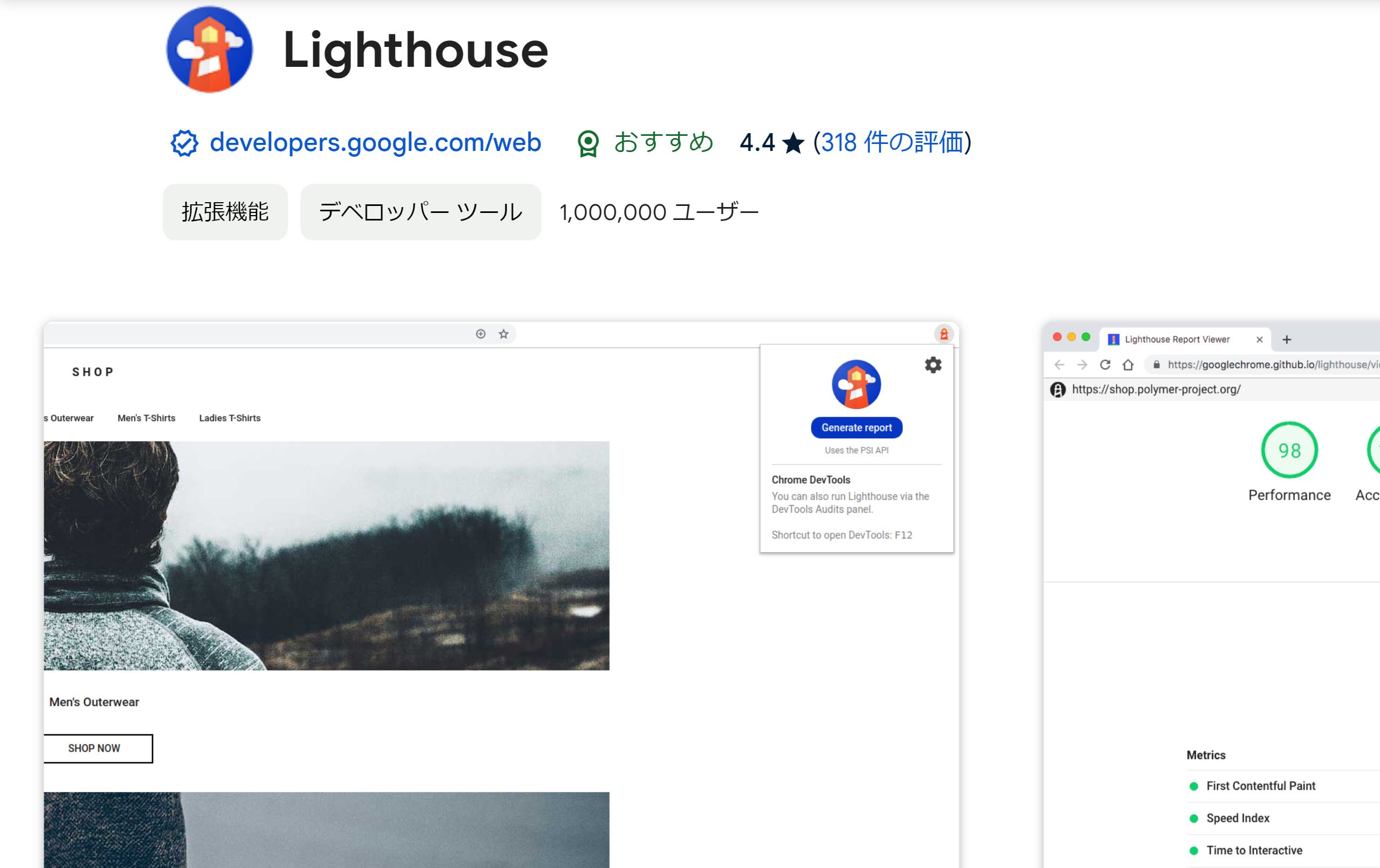Click the man in sweater hero image
The image size is (1380, 868).
[x=327, y=555]
